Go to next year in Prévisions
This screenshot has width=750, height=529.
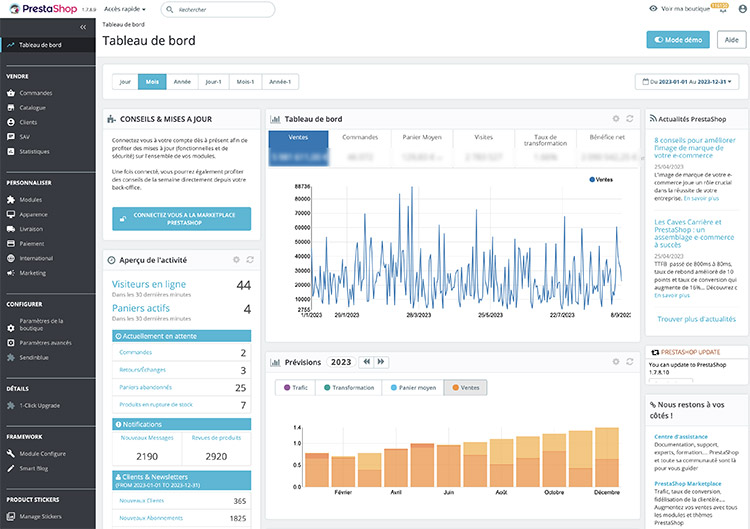point(381,362)
